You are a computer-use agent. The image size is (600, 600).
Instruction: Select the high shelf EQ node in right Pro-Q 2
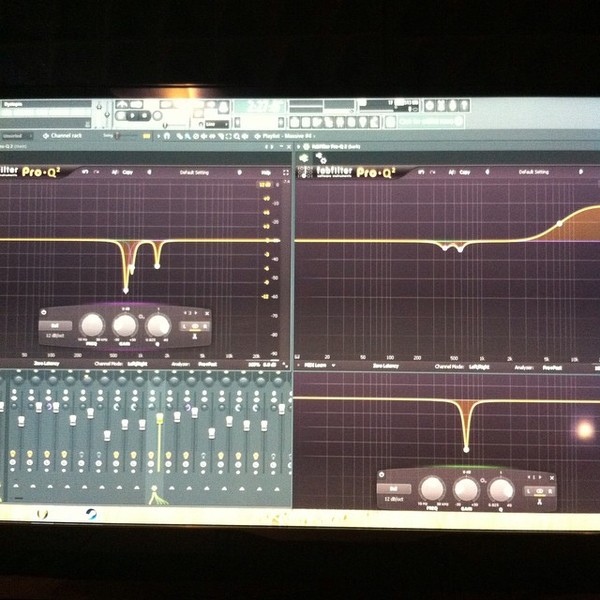pyautogui.click(x=559, y=223)
